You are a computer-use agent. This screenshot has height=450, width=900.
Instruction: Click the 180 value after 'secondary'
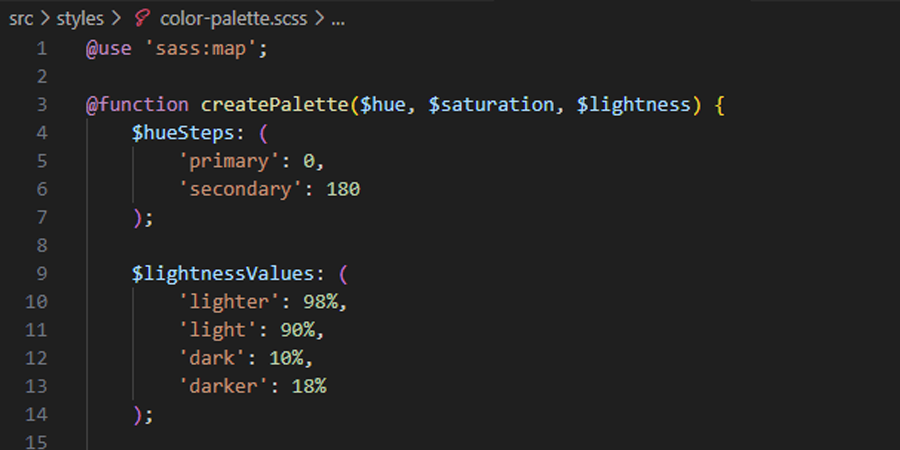click(343, 189)
